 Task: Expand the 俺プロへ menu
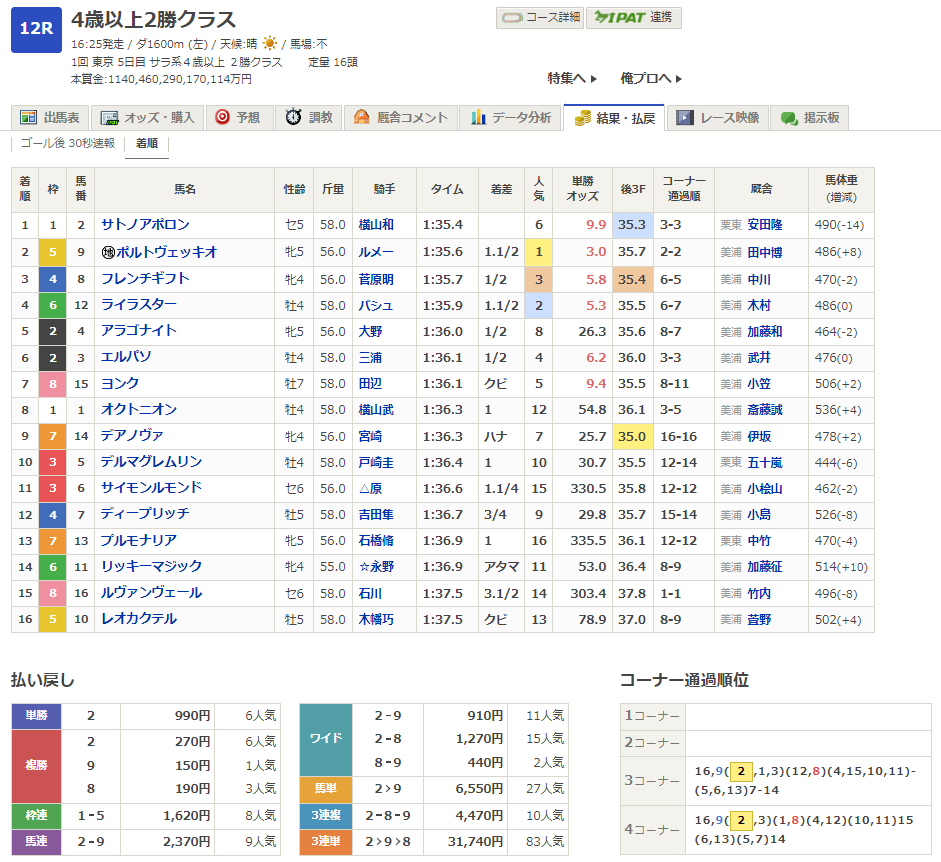coord(651,78)
